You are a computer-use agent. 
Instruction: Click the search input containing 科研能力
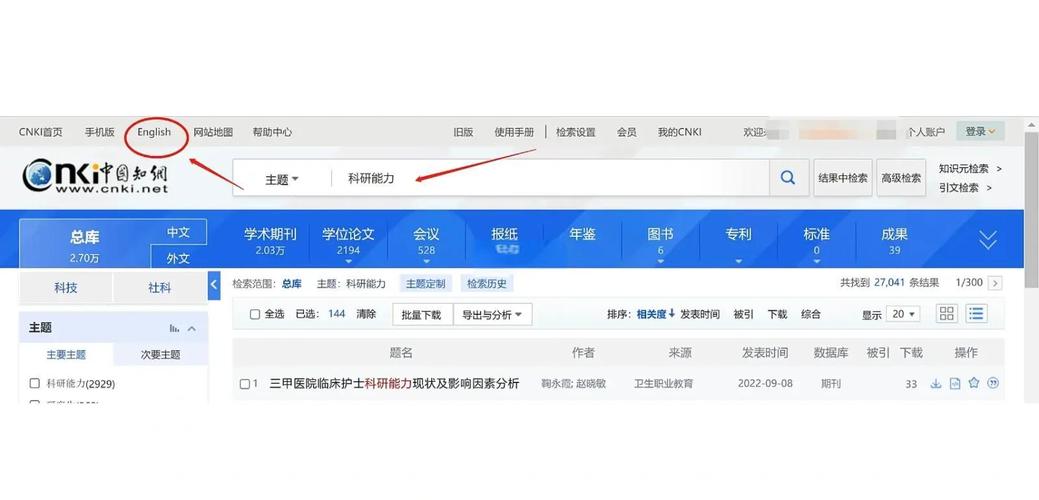click(550, 177)
